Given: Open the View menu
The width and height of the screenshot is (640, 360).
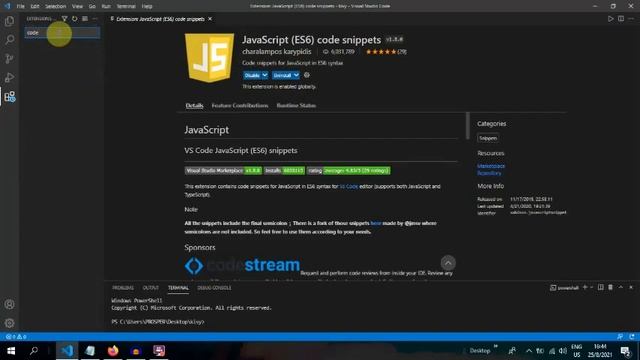Looking at the screenshot, I should pyautogui.click(x=78, y=6).
